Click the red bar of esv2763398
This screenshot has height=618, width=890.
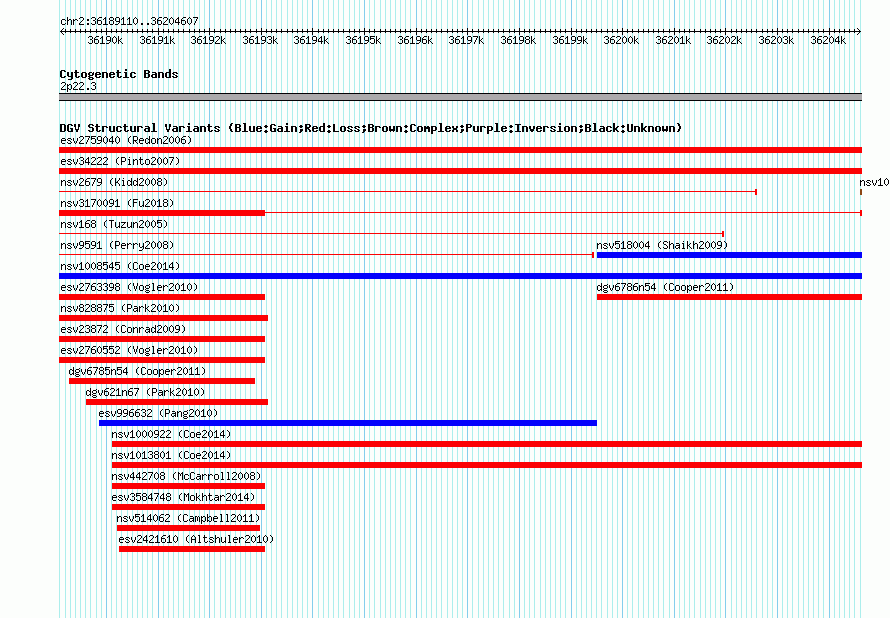[x=162, y=297]
